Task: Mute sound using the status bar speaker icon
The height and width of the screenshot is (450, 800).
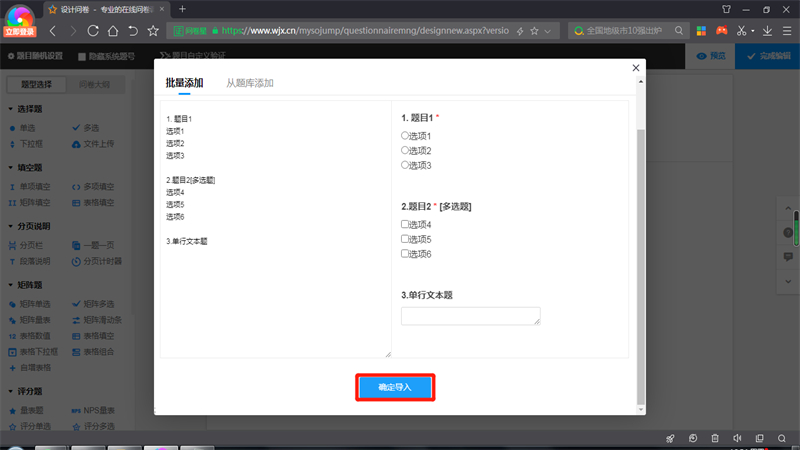Action: pyautogui.click(x=737, y=438)
